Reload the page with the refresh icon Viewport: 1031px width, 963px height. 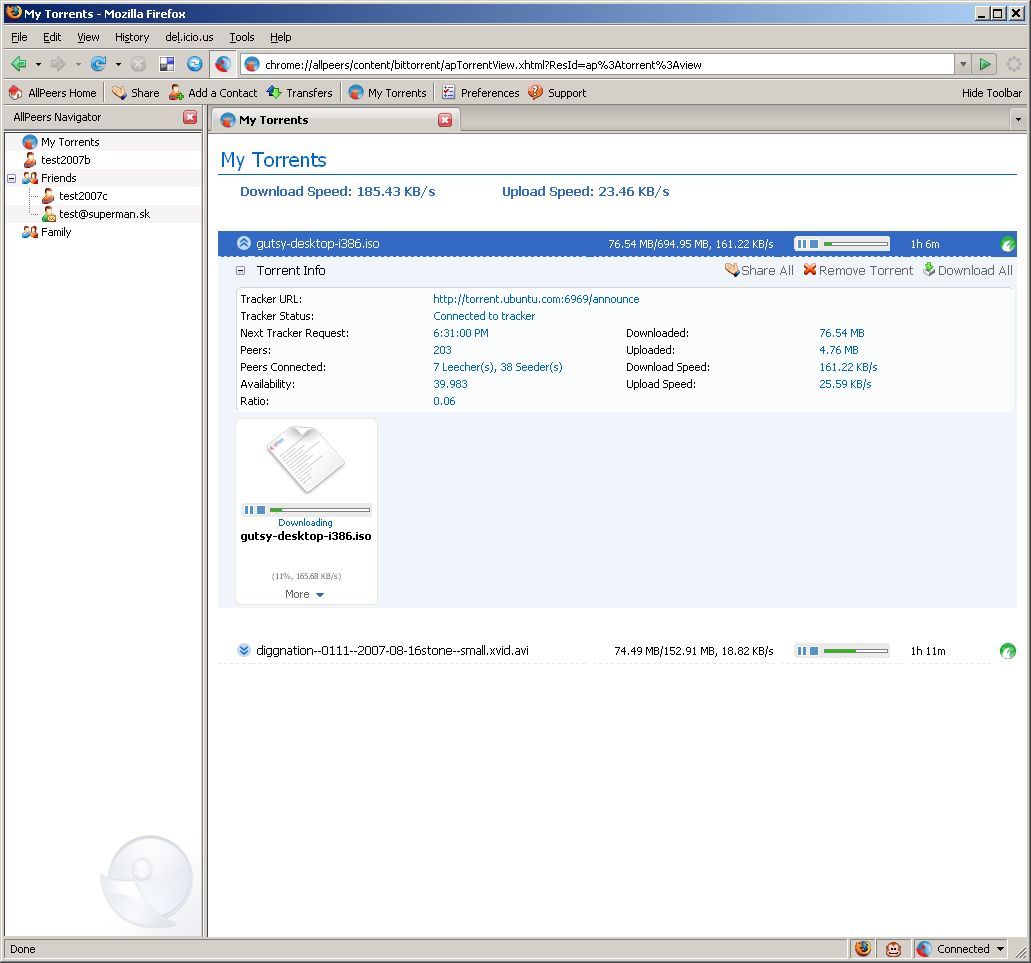click(x=99, y=64)
